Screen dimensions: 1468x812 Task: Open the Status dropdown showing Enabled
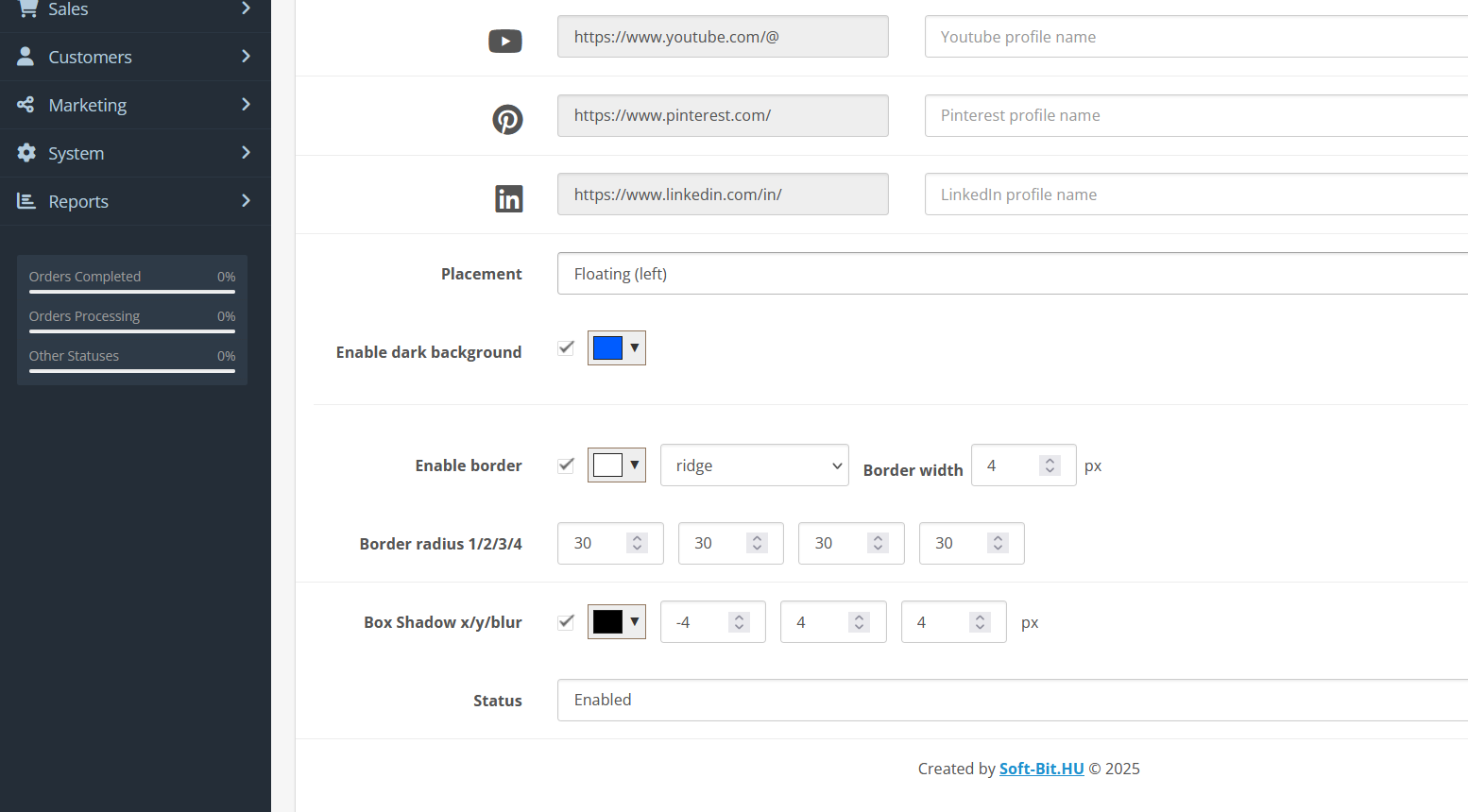pyautogui.click(x=1013, y=700)
